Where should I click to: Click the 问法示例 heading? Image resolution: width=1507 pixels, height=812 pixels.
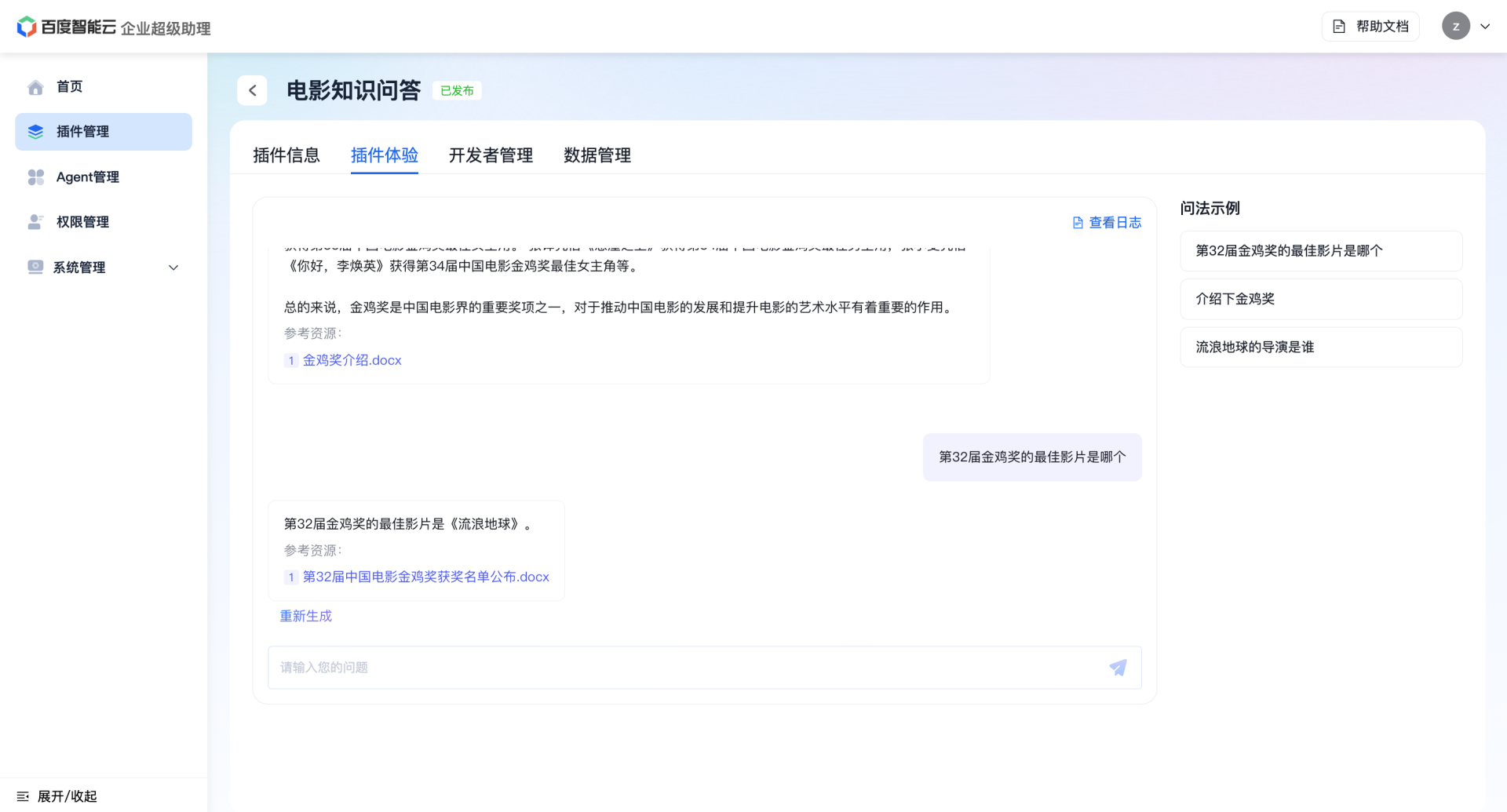click(x=1210, y=209)
